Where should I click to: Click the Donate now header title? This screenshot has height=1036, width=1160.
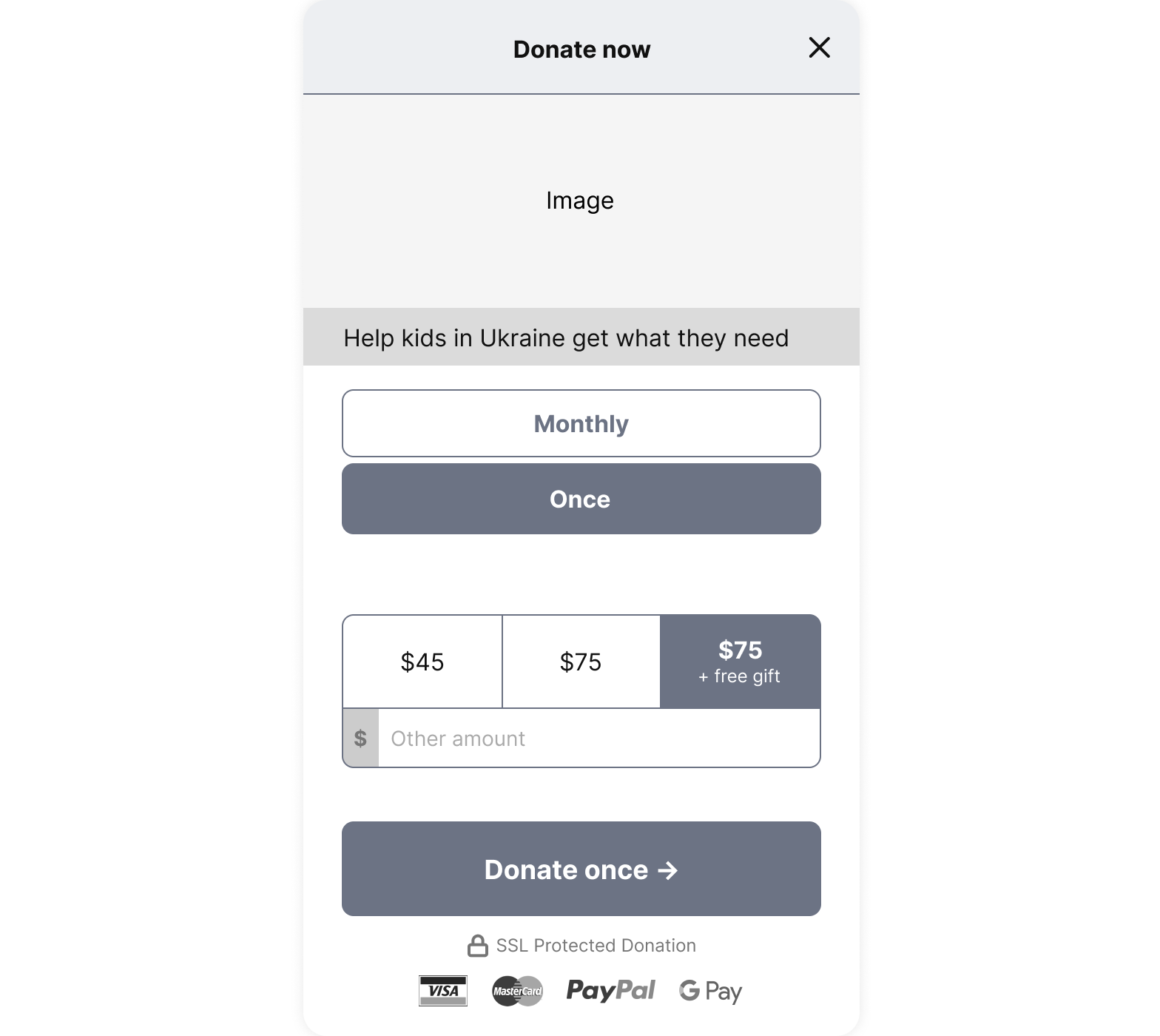[581, 50]
